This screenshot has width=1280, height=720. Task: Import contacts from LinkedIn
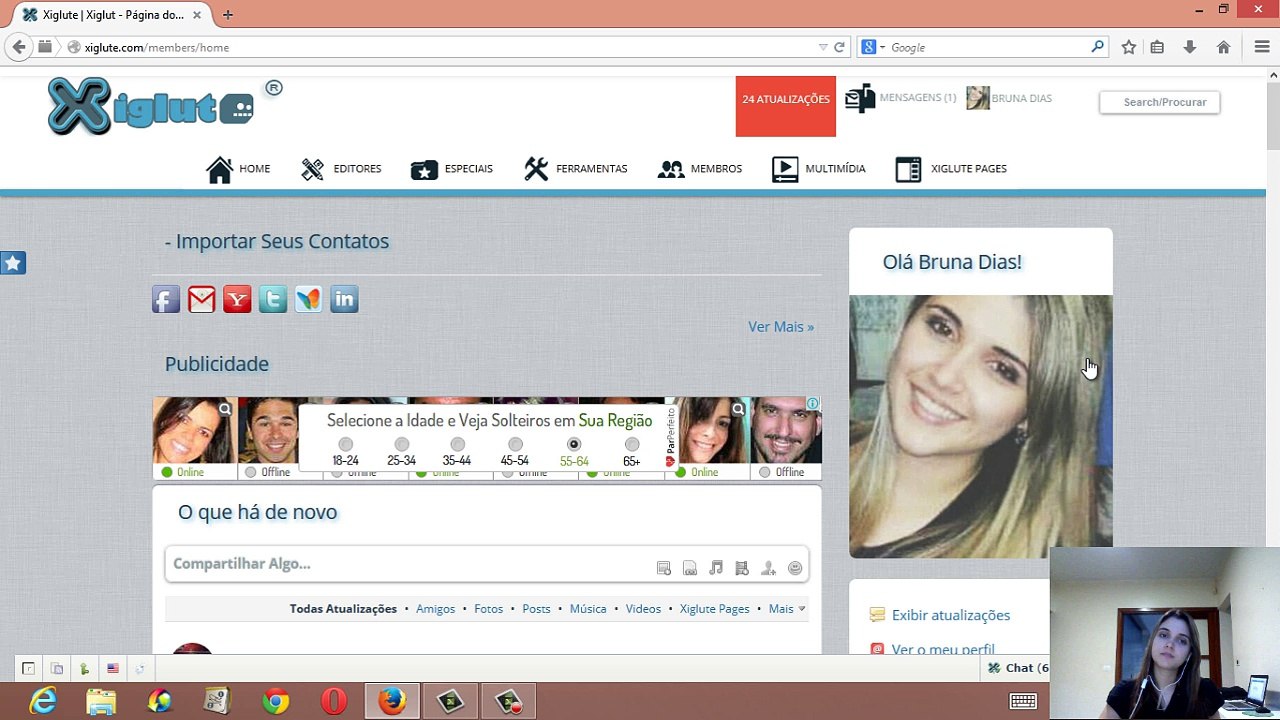pos(344,299)
